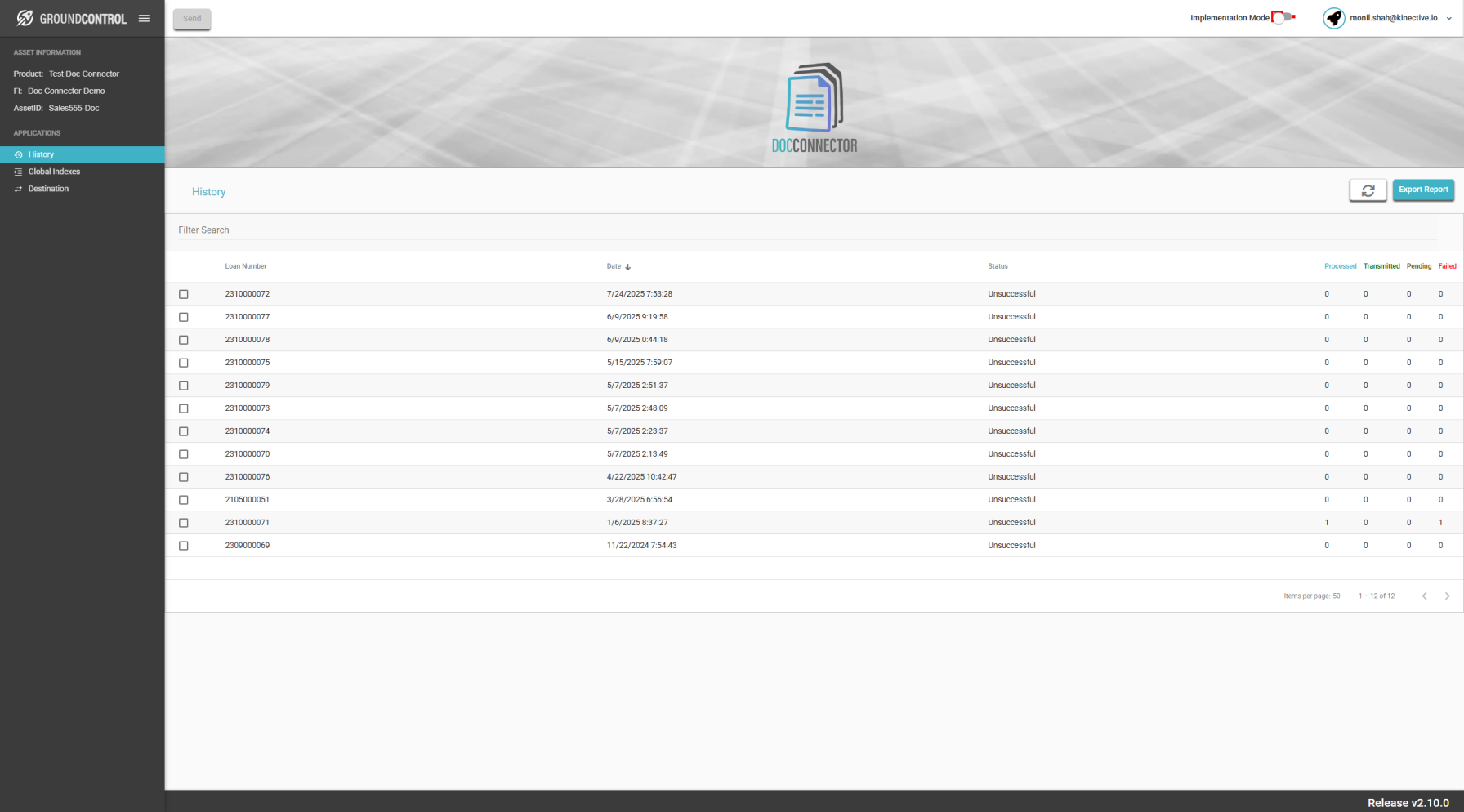Viewport: 1464px width, 812px height.
Task: Click loan number 2310000072
Action: [x=248, y=294]
